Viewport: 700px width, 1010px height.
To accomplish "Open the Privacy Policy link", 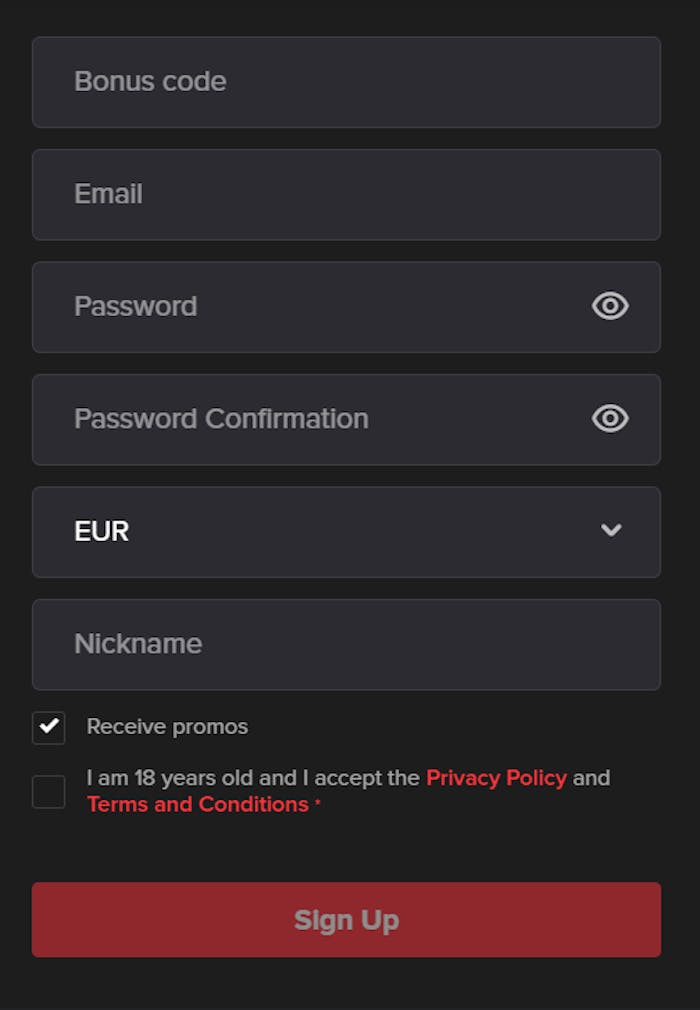I will 497,778.
